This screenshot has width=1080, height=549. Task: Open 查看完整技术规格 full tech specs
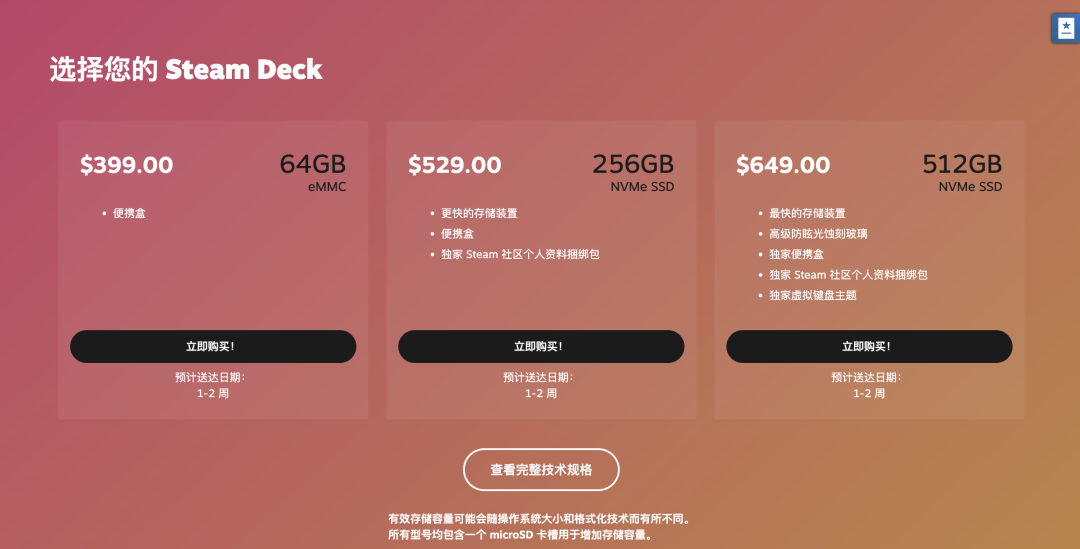[x=541, y=470]
